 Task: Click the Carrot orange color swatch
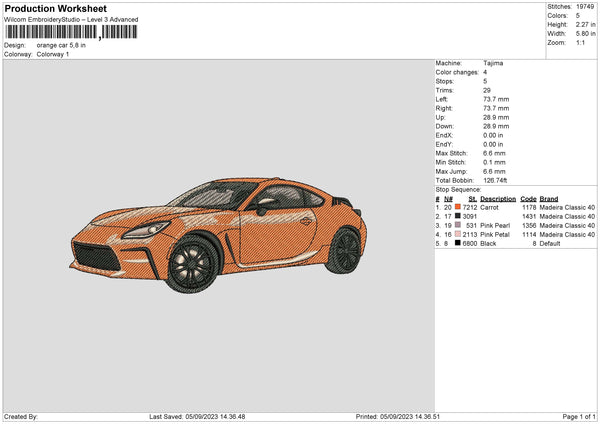[458, 207]
